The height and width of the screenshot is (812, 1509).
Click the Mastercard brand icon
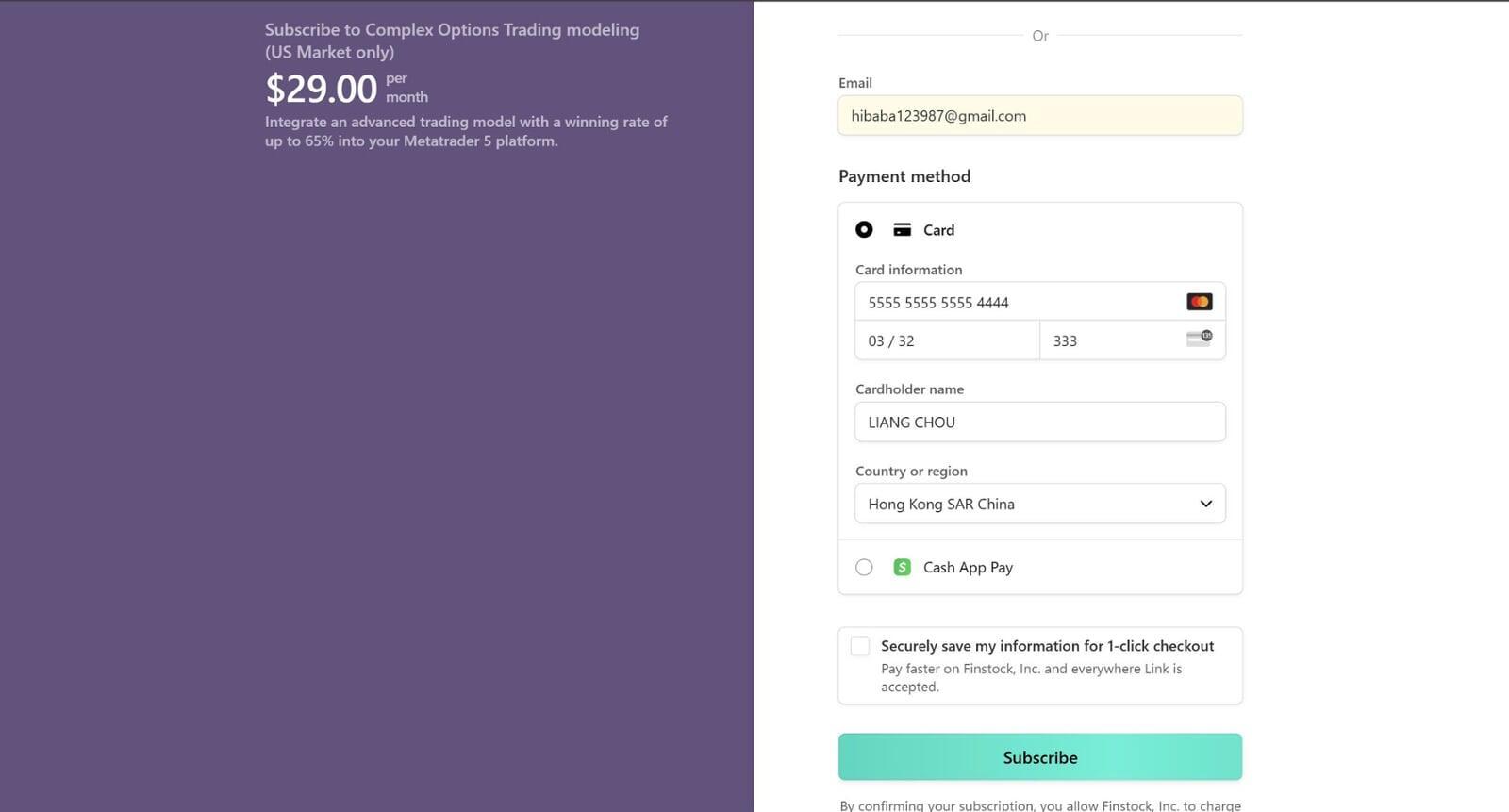pyautogui.click(x=1199, y=302)
